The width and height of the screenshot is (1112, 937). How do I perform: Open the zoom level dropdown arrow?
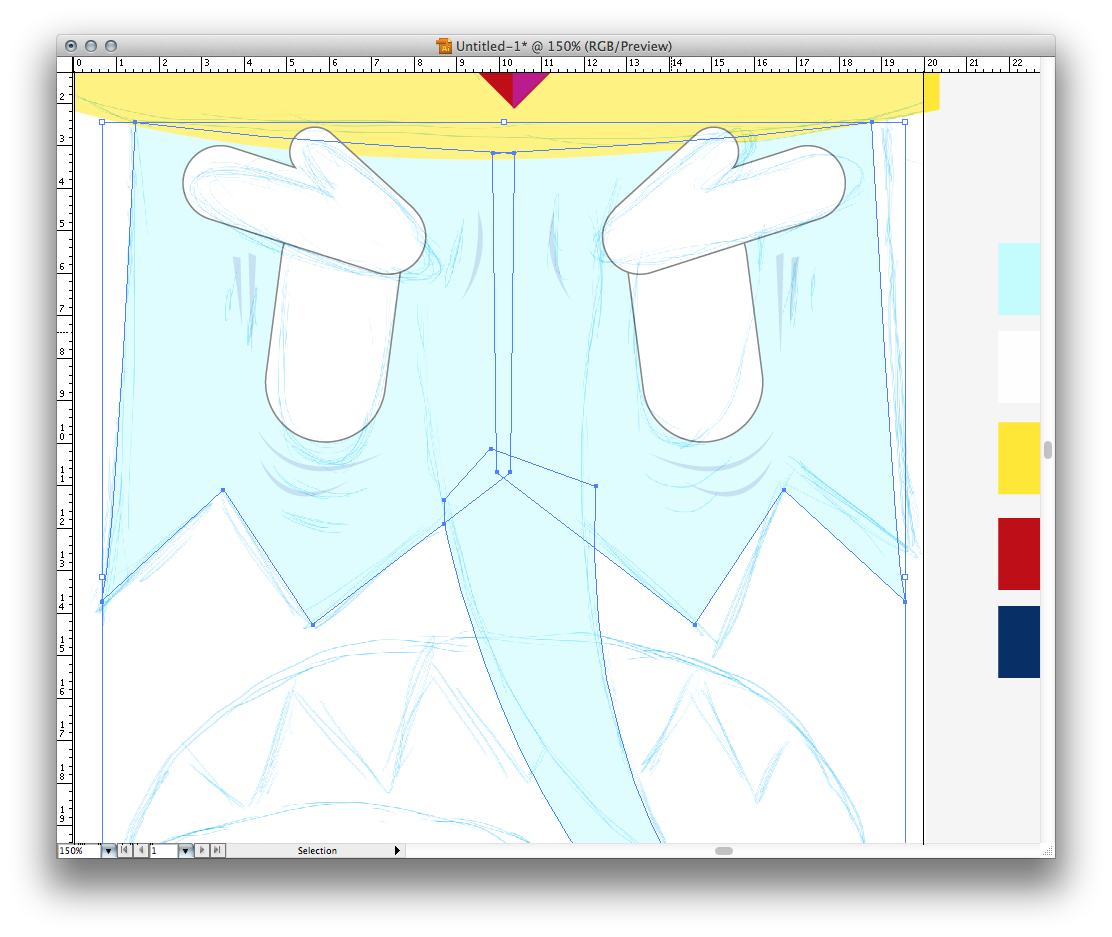click(108, 851)
